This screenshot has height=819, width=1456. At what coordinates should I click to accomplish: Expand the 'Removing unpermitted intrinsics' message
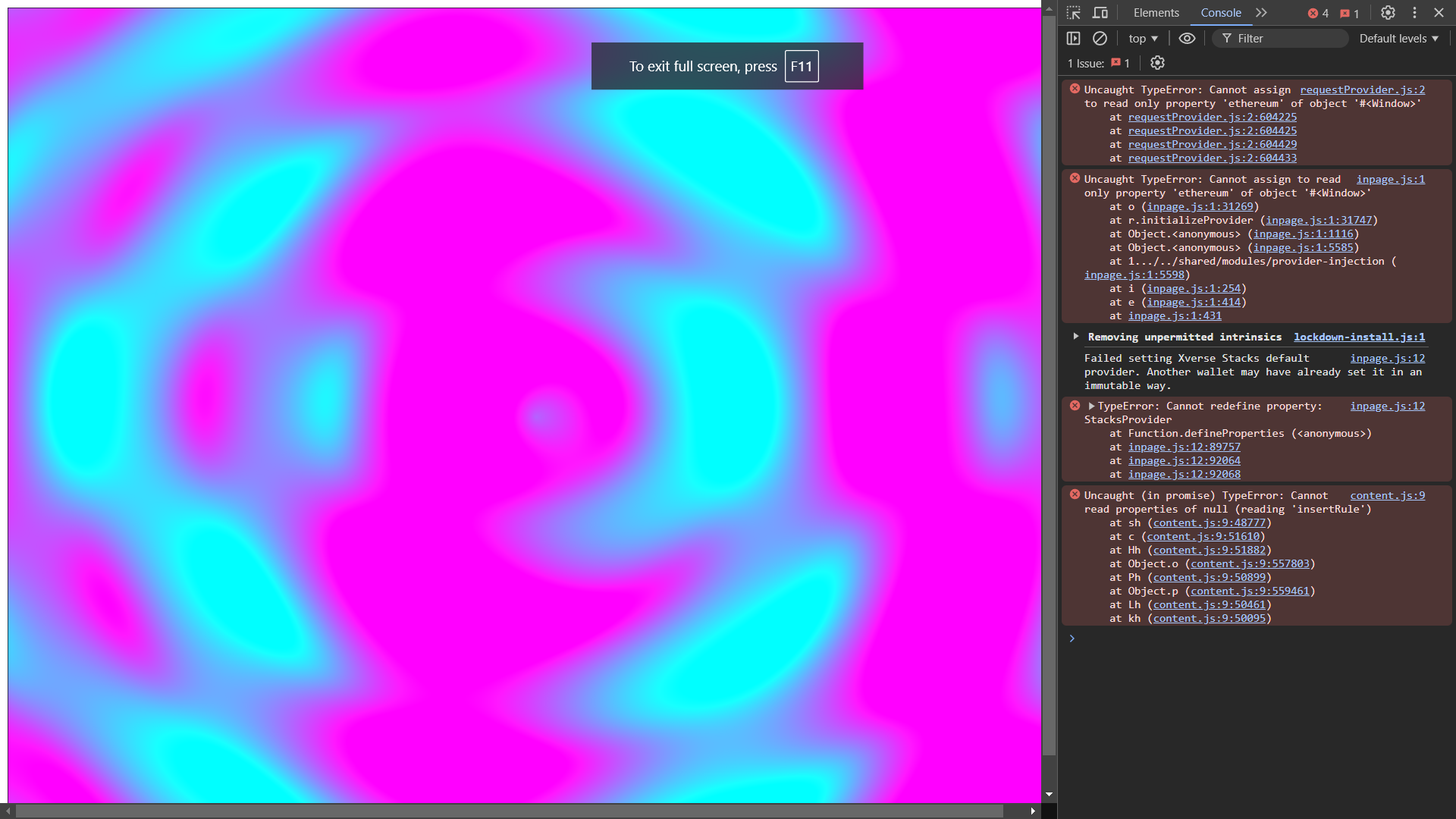pos(1075,337)
